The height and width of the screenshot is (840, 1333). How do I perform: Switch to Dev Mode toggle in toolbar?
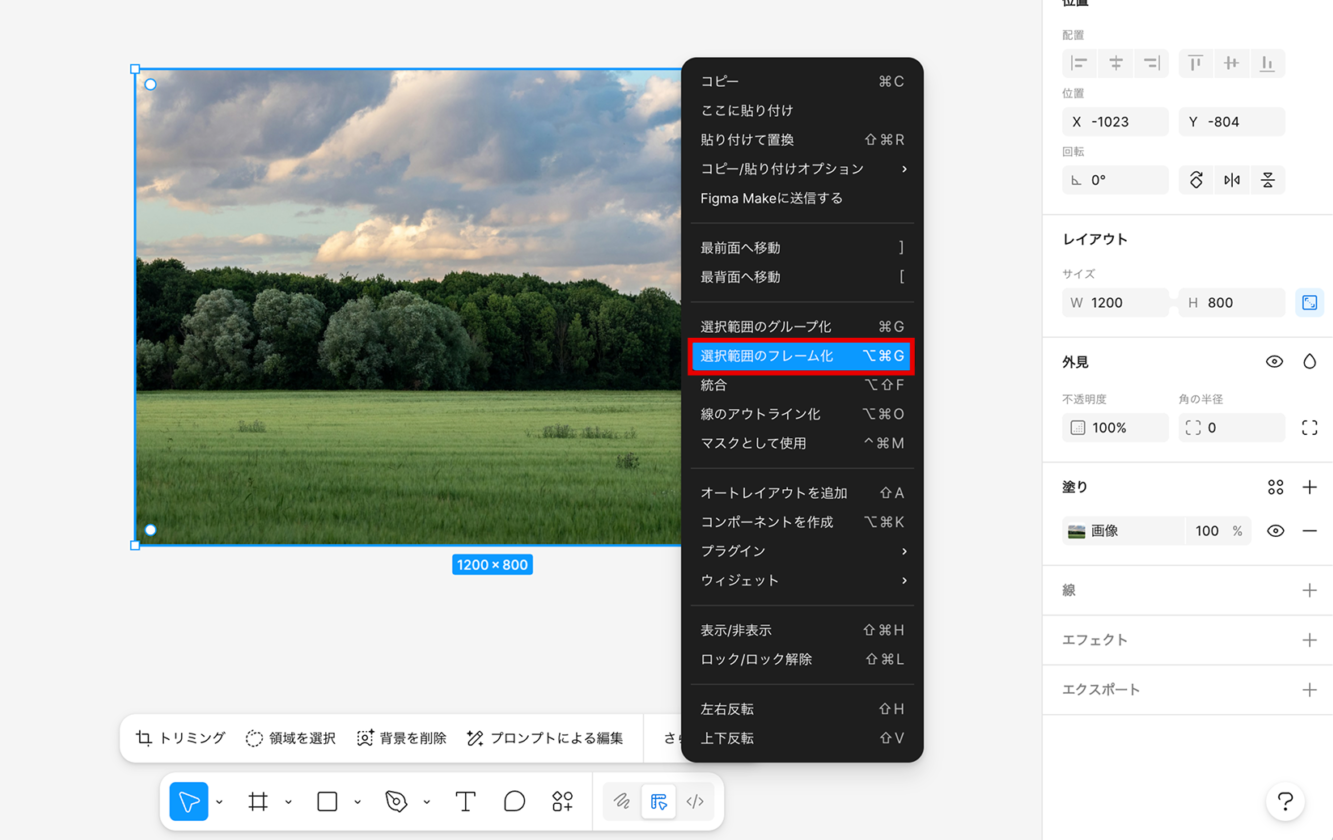[695, 801]
